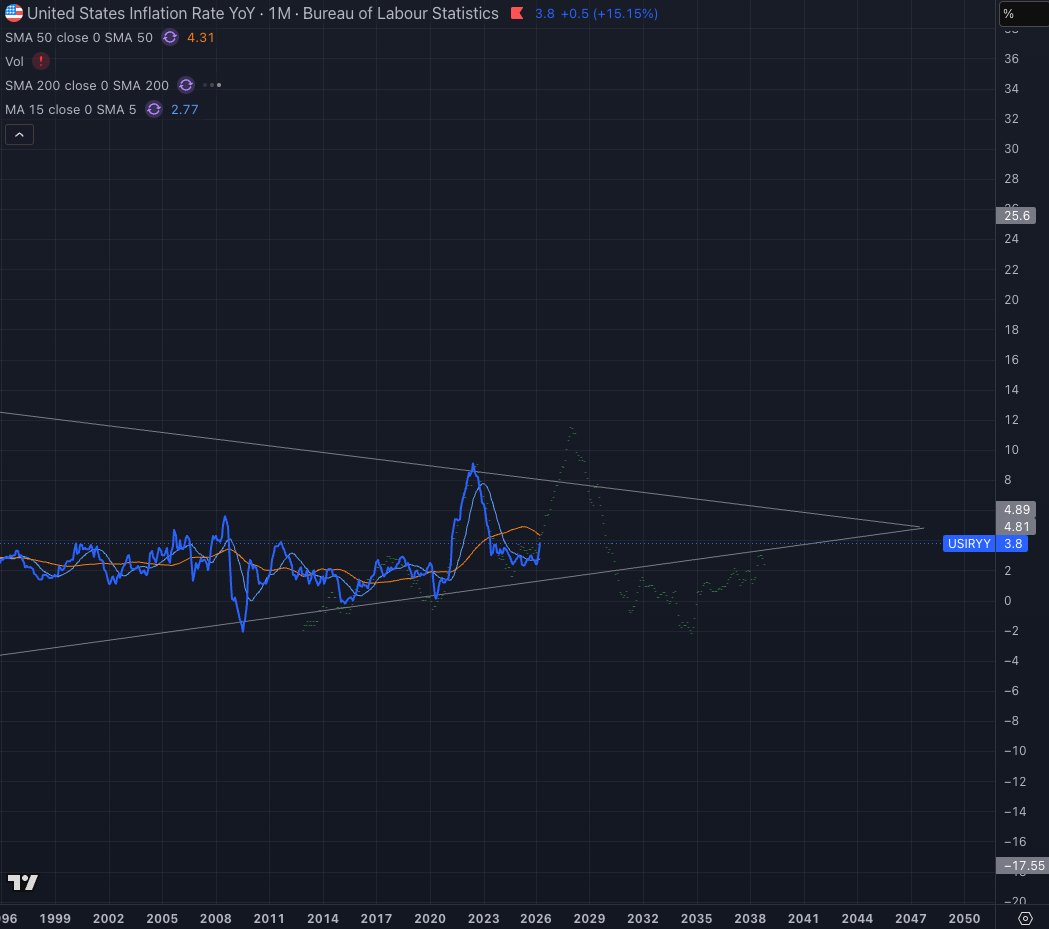Click the refresh icon beside SMA 200
The height and width of the screenshot is (929, 1049).
click(186, 86)
